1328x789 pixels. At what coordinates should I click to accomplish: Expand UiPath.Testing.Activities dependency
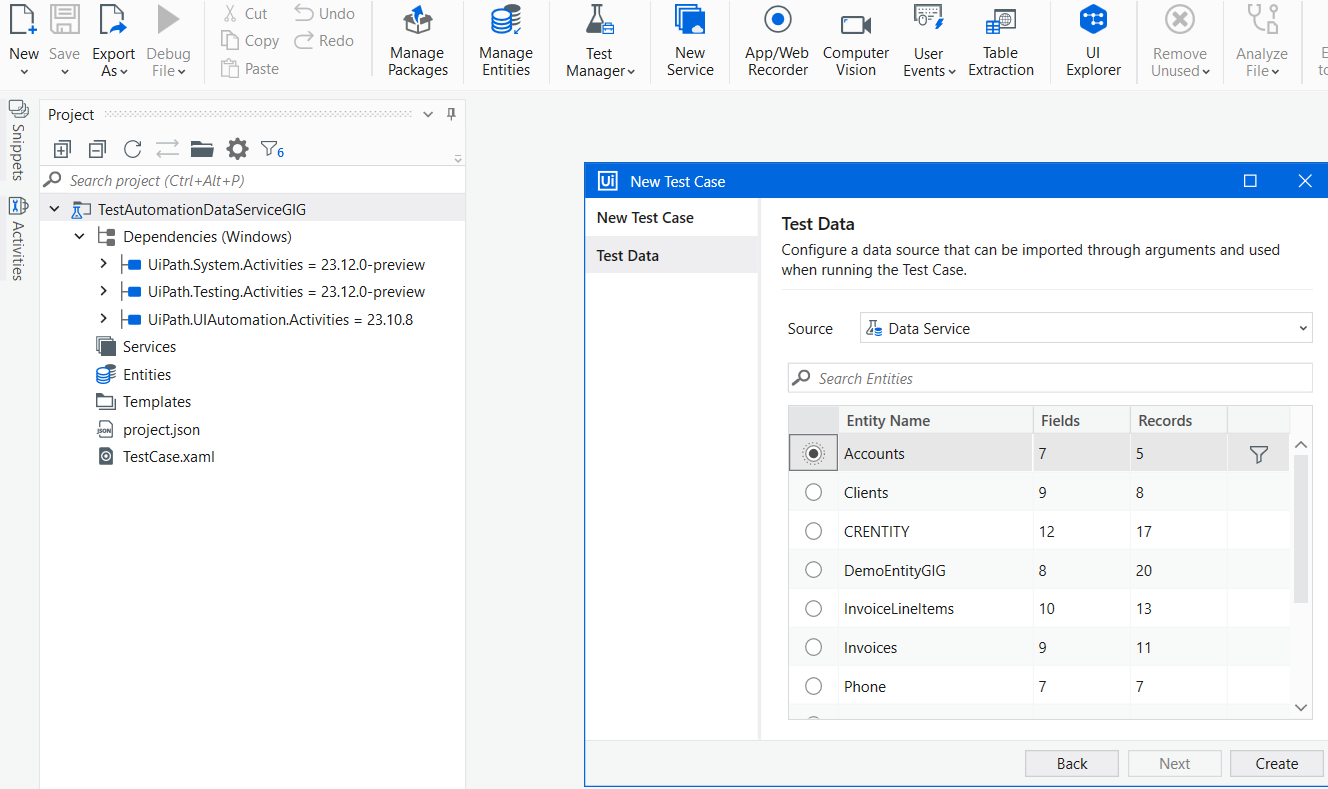pos(103,291)
